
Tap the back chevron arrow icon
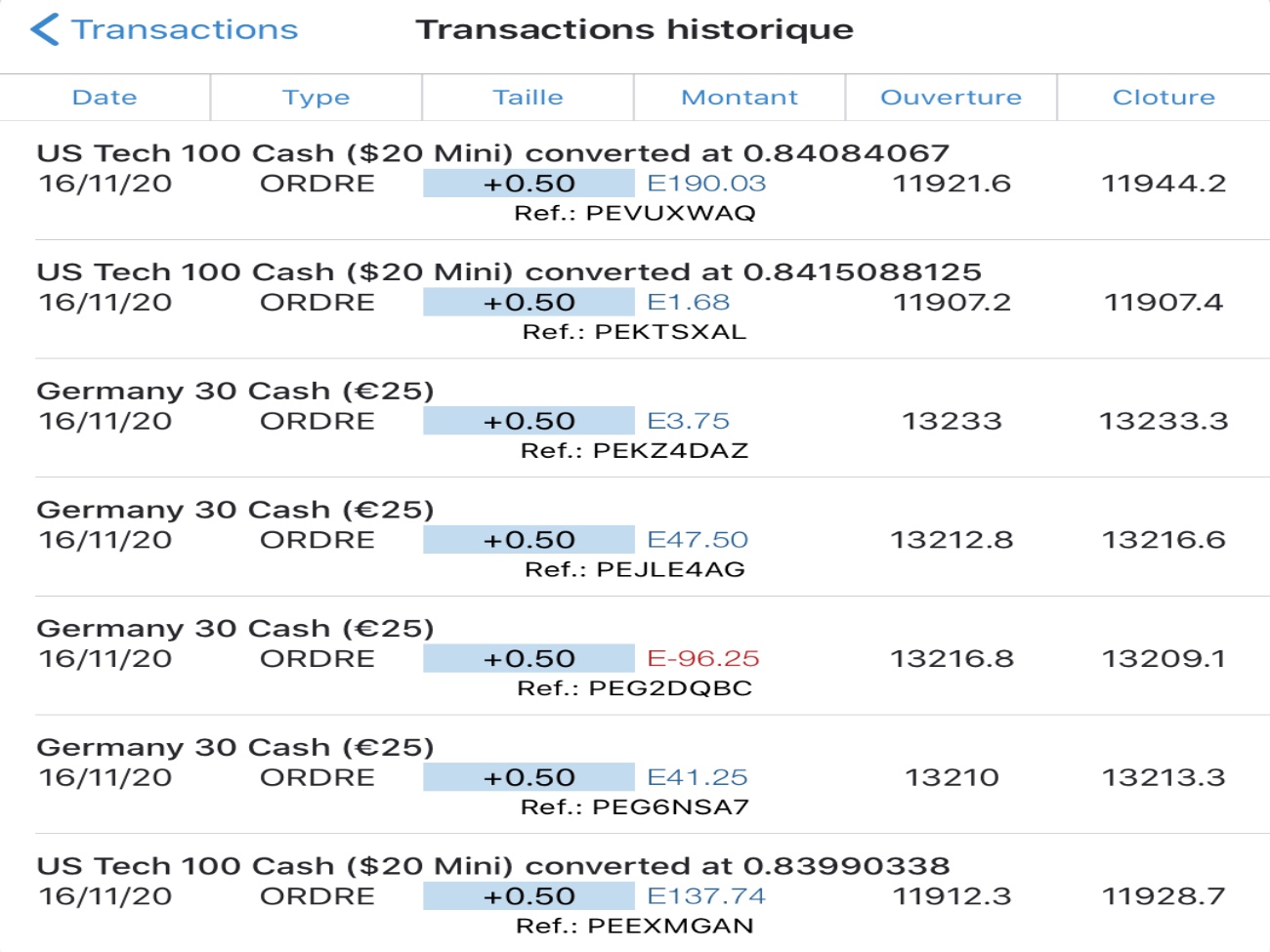45,29
